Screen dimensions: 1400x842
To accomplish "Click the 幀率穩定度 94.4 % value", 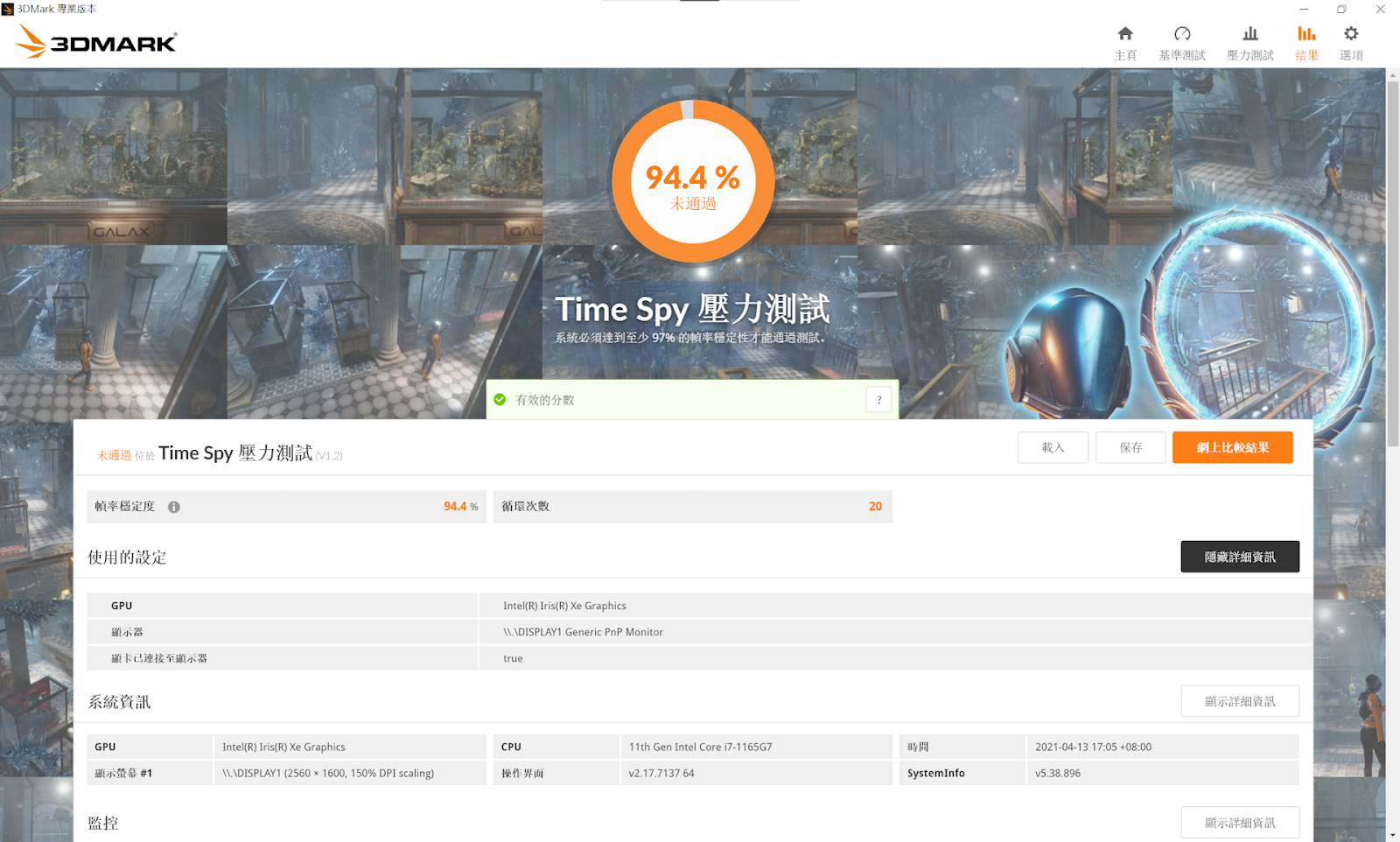I will [x=460, y=507].
